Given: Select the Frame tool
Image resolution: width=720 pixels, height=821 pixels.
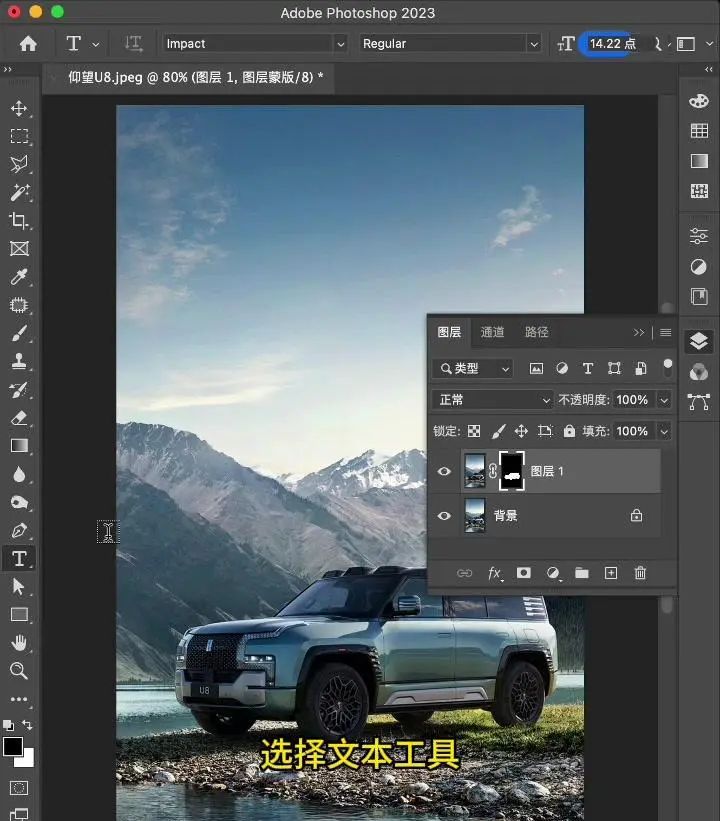Looking at the screenshot, I should coord(19,249).
